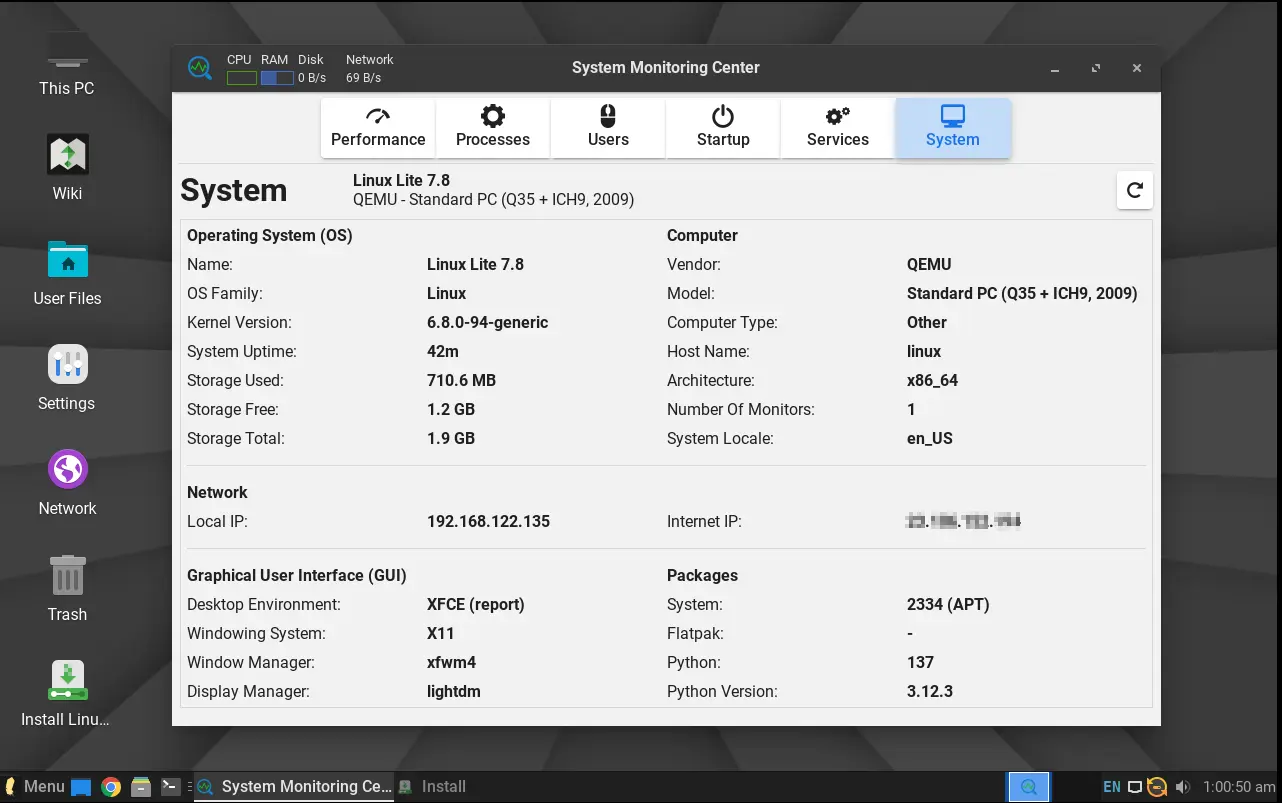Open the Users tab
Screen dimensions: 1282x803
point(608,128)
